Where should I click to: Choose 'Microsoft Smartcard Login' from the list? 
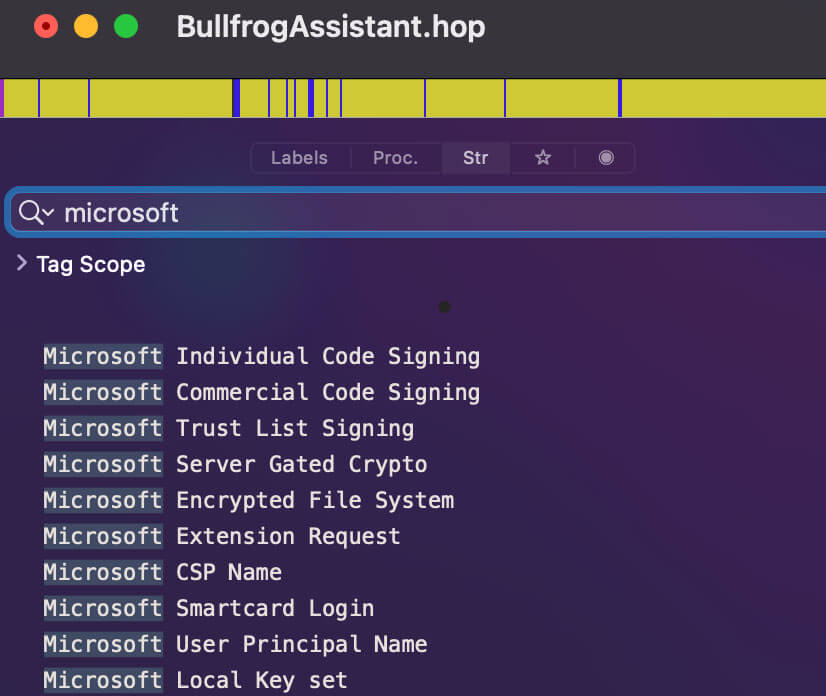tap(208, 608)
